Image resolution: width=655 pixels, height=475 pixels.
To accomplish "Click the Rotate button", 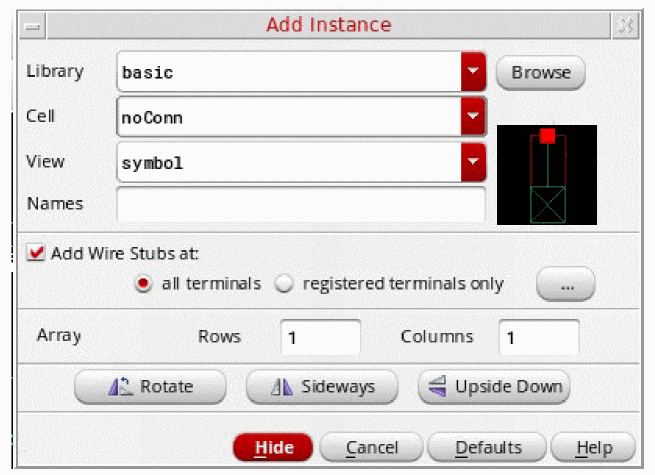I will 147,386.
